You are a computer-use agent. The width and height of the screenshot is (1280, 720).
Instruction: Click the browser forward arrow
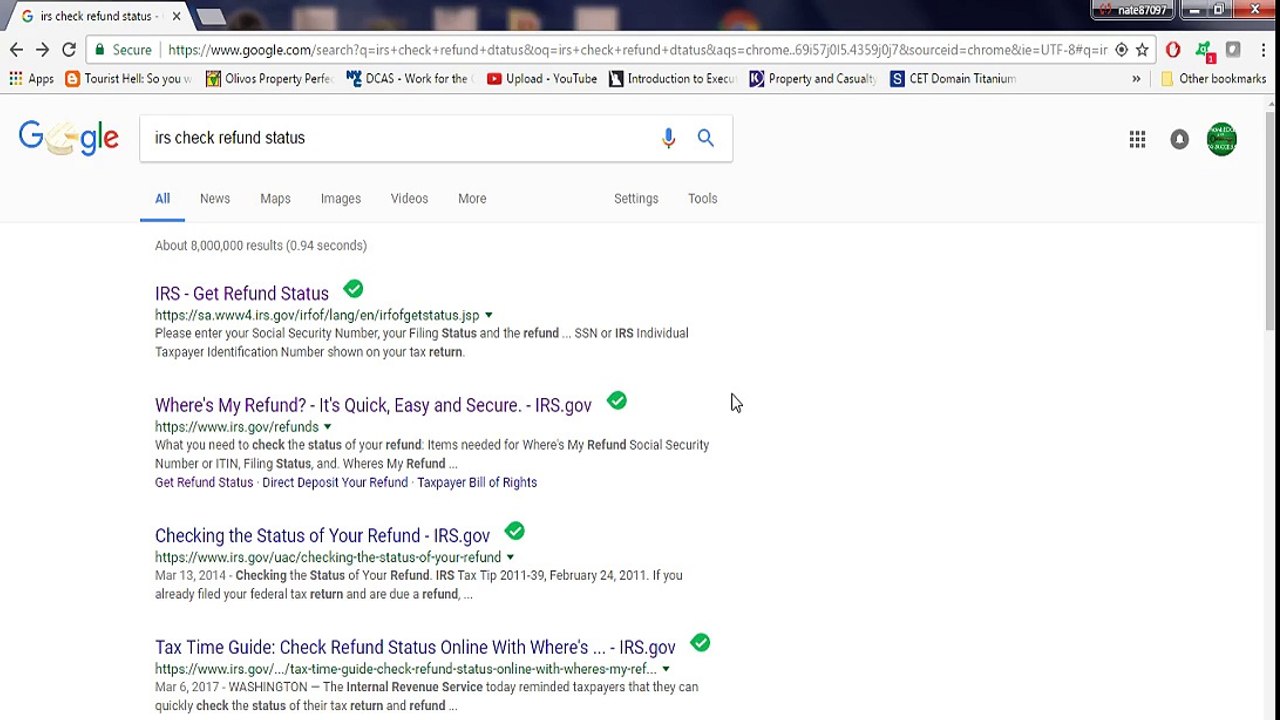[42, 49]
